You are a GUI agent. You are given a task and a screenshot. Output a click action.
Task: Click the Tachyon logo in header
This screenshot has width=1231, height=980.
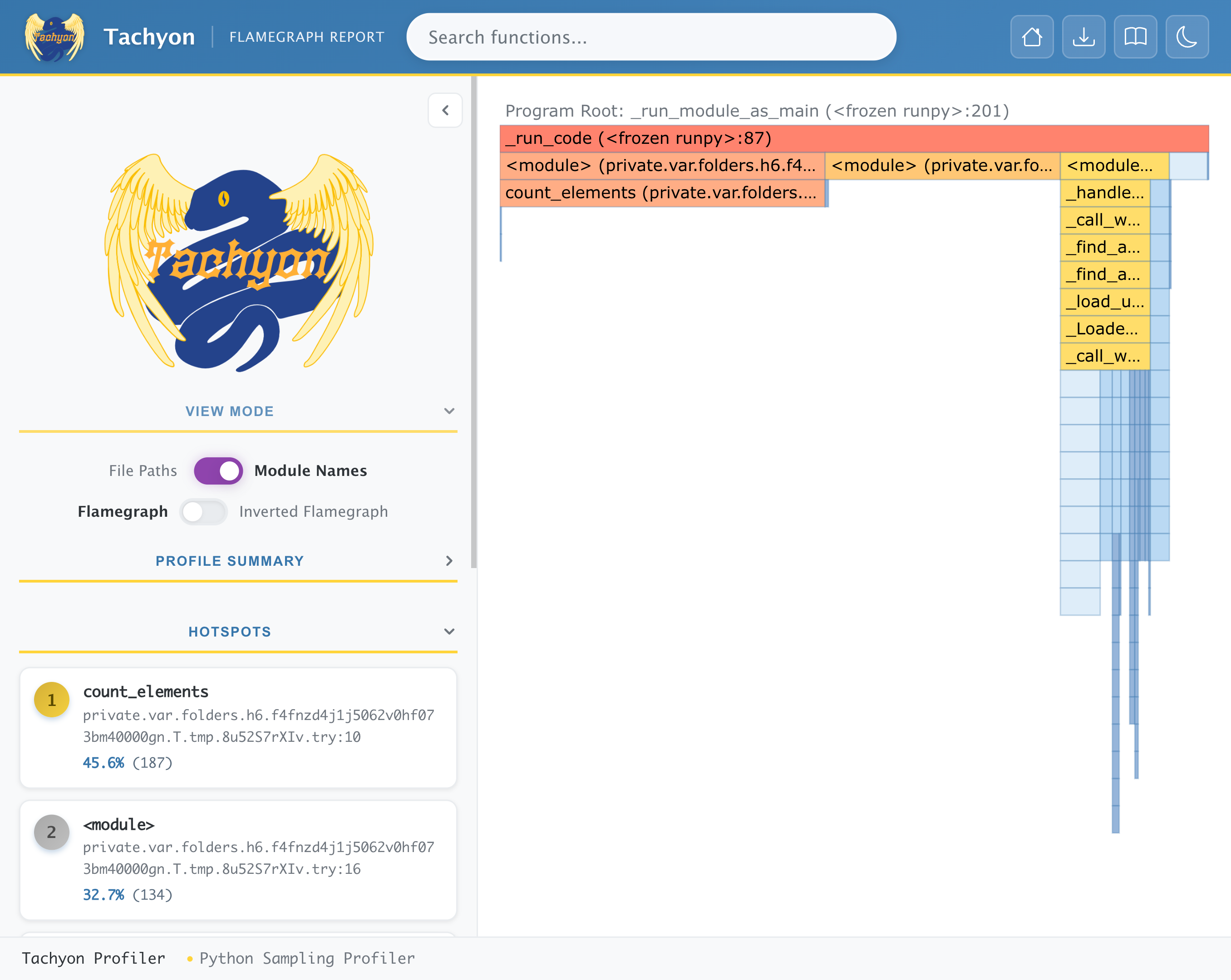click(55, 37)
